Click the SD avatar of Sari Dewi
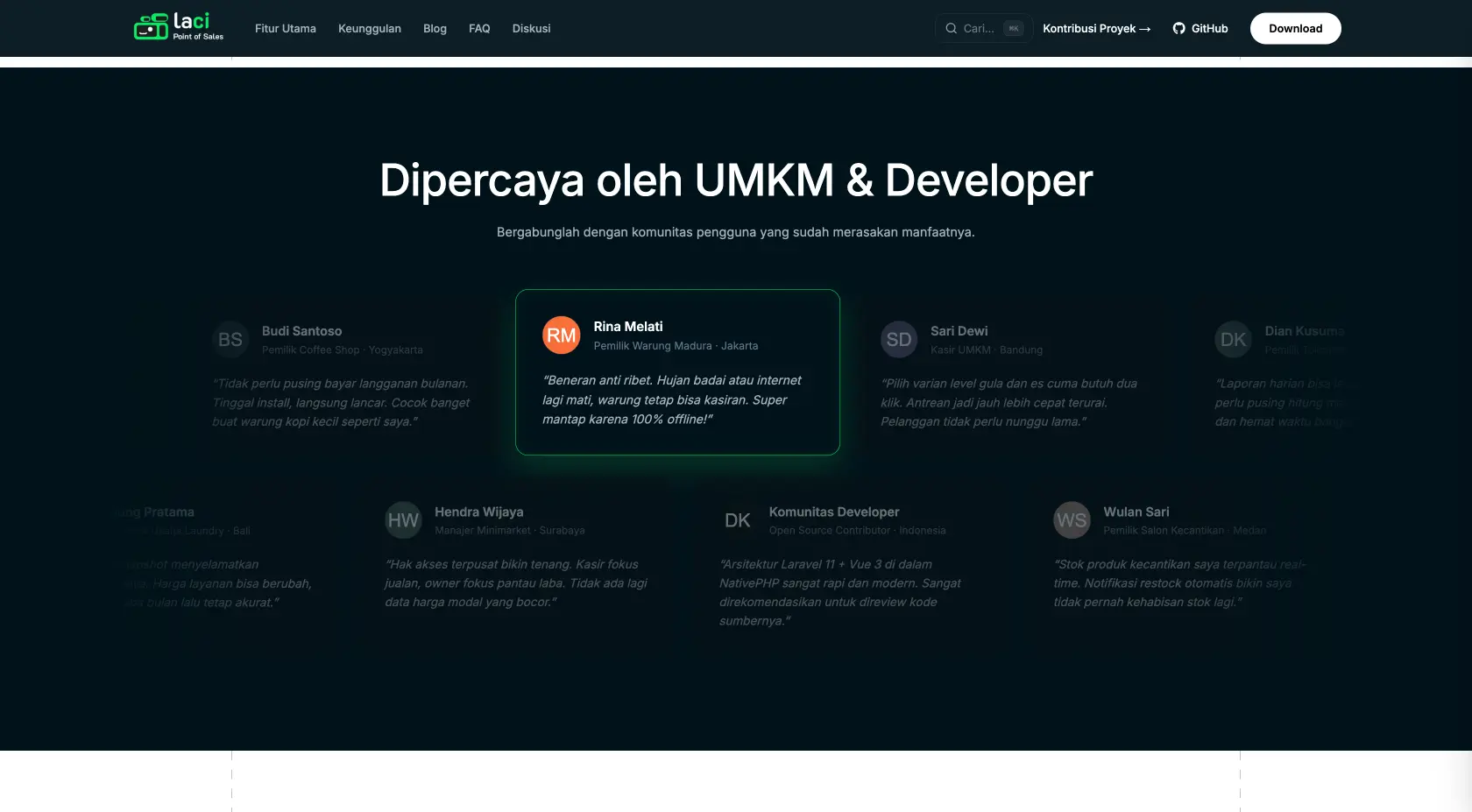1472x812 pixels. (x=899, y=340)
